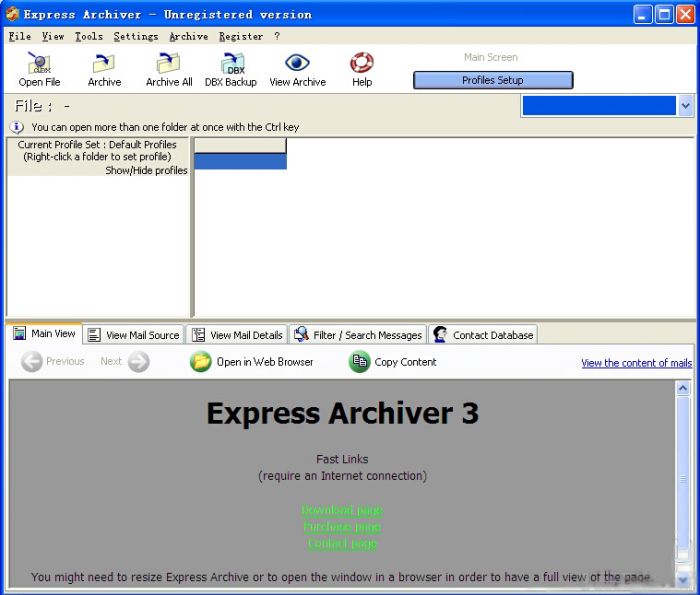The width and height of the screenshot is (700, 595).
Task: Click the Next arrow icon
Action: 138,362
